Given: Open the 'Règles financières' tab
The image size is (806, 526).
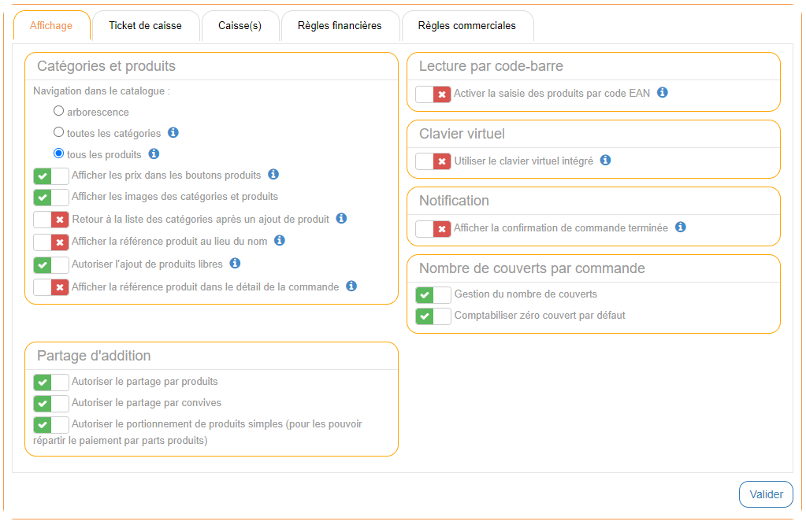Looking at the screenshot, I should (x=339, y=26).
